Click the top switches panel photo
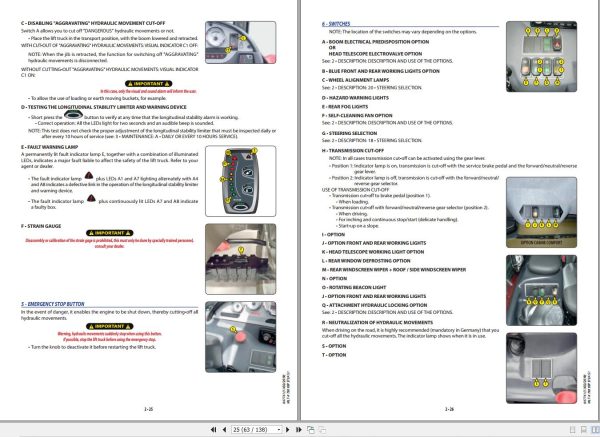This screenshot has width=600, height=437. tap(541, 57)
